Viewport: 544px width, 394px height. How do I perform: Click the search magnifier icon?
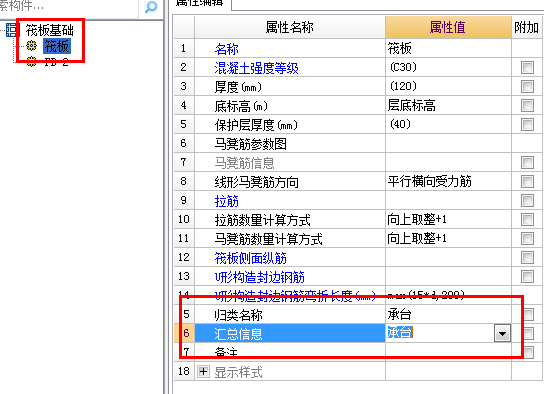coord(151,7)
